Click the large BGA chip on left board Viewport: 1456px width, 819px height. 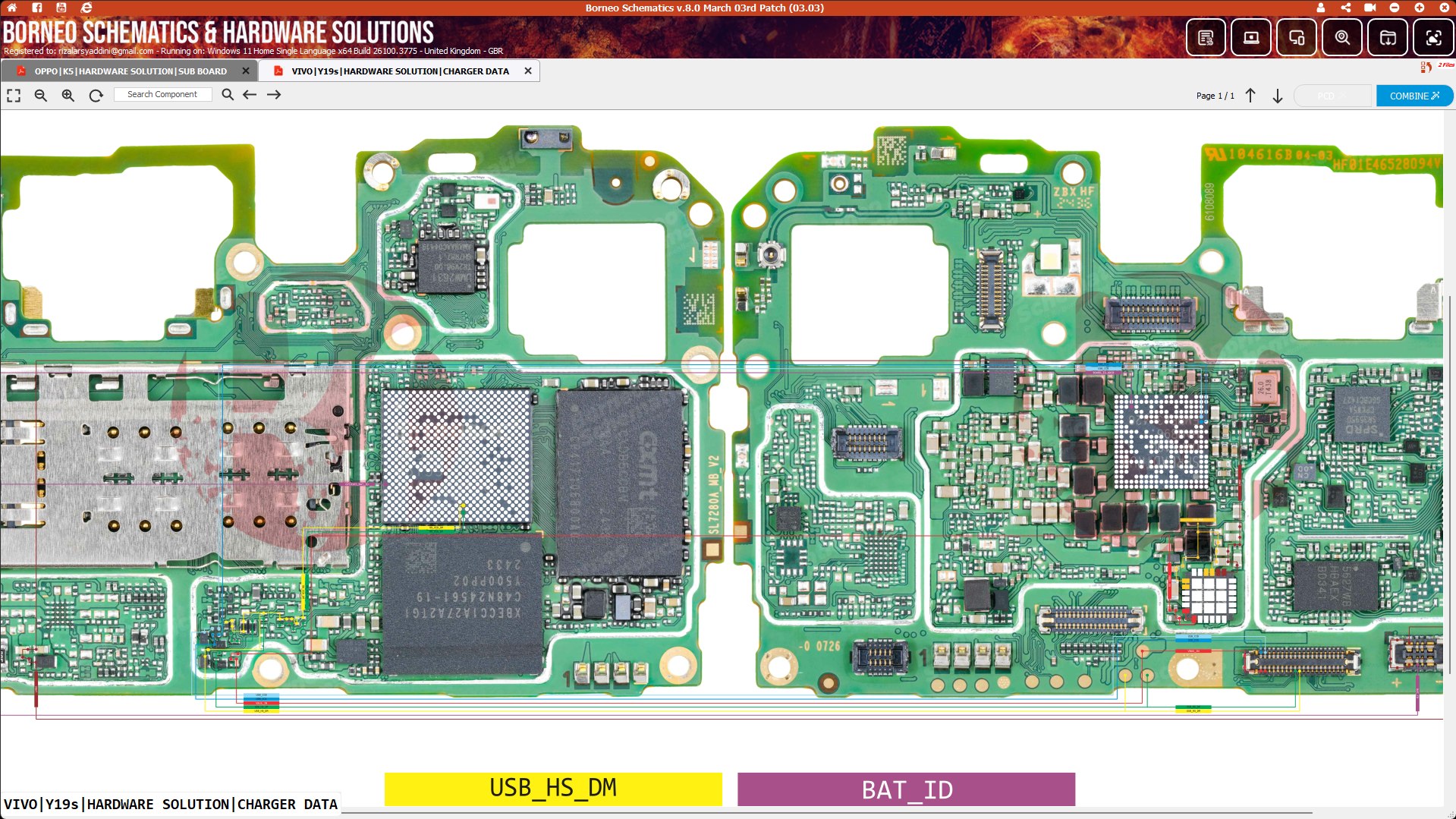(457, 455)
